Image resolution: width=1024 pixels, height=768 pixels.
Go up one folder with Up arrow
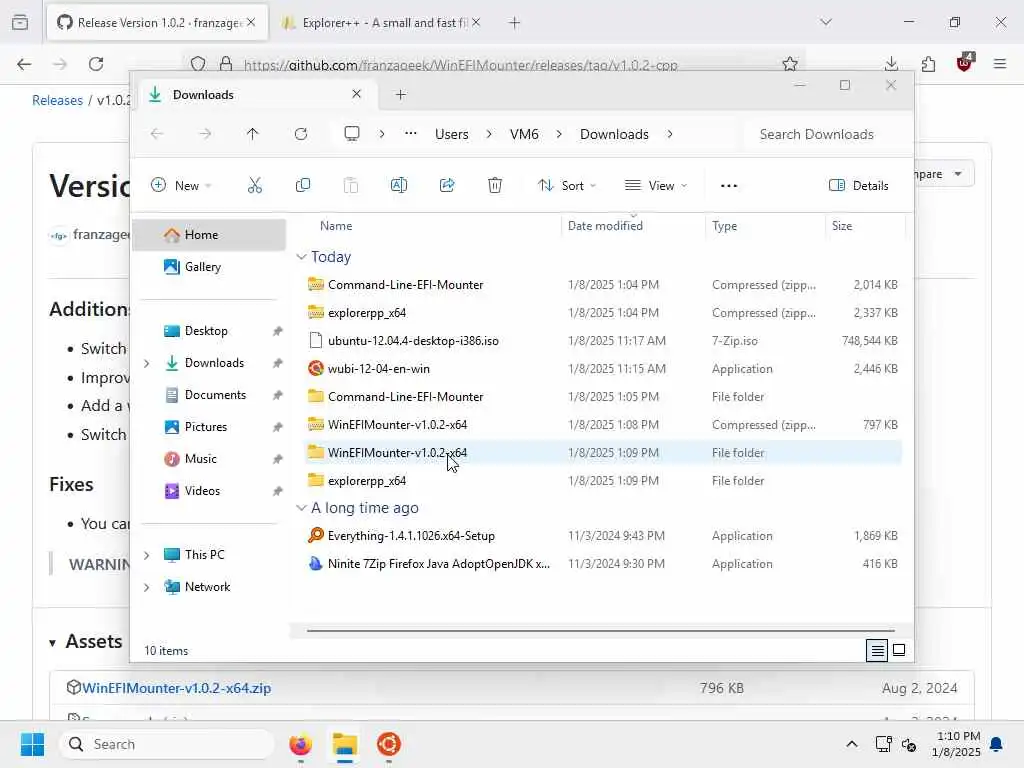coord(253,134)
